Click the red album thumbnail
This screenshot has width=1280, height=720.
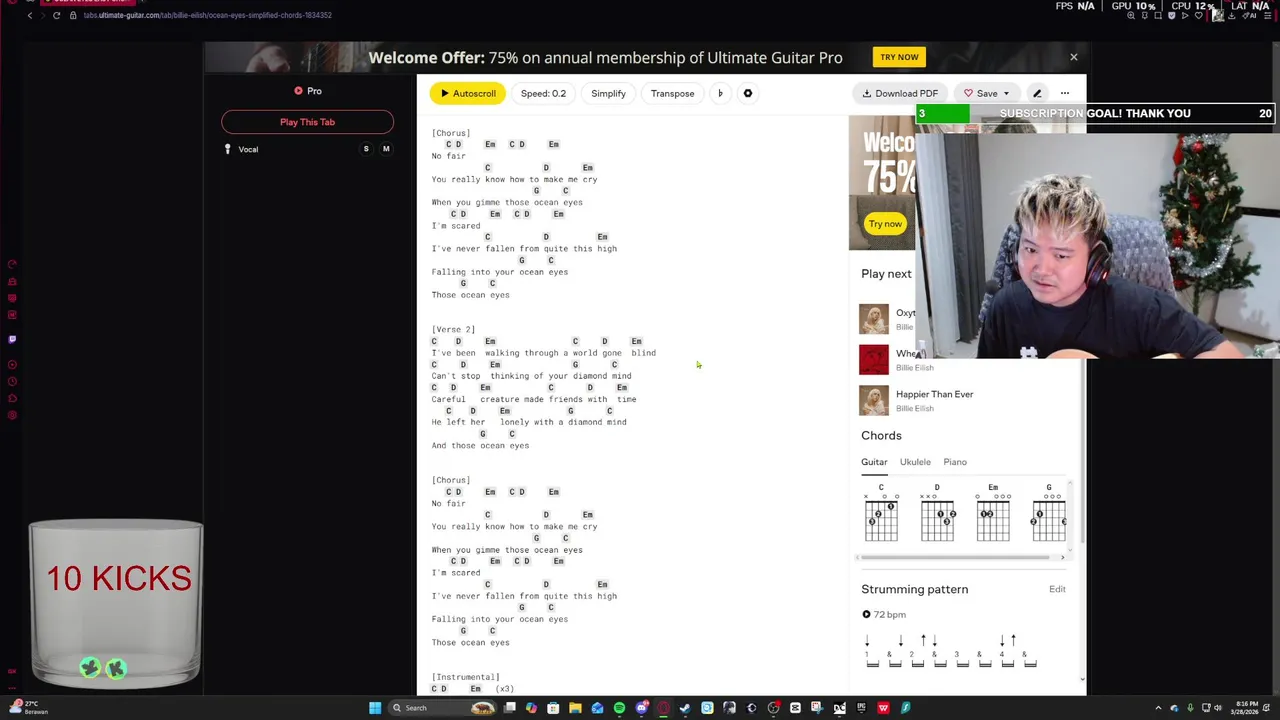(x=874, y=359)
